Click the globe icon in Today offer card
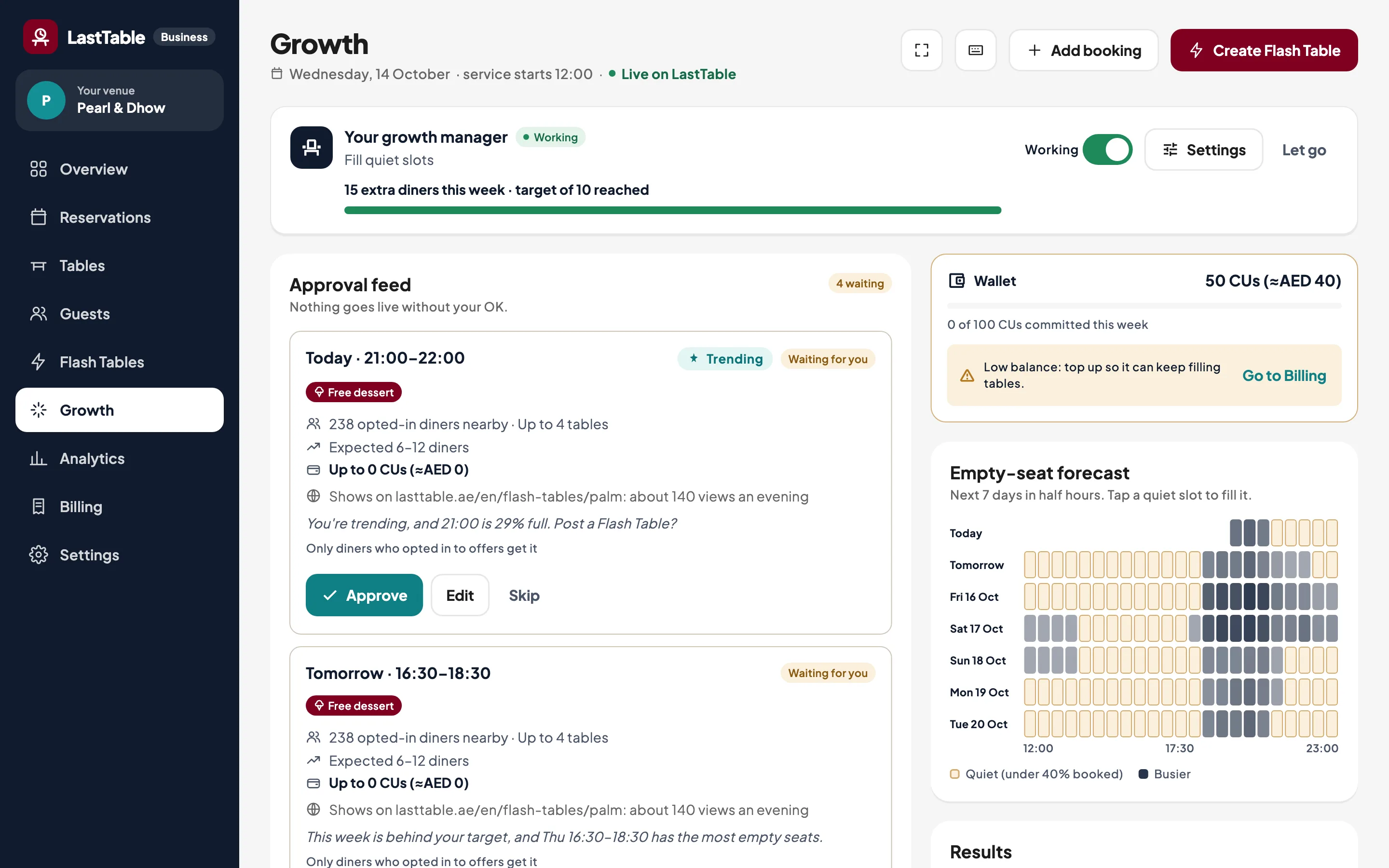The width and height of the screenshot is (1389, 868). coord(313,496)
